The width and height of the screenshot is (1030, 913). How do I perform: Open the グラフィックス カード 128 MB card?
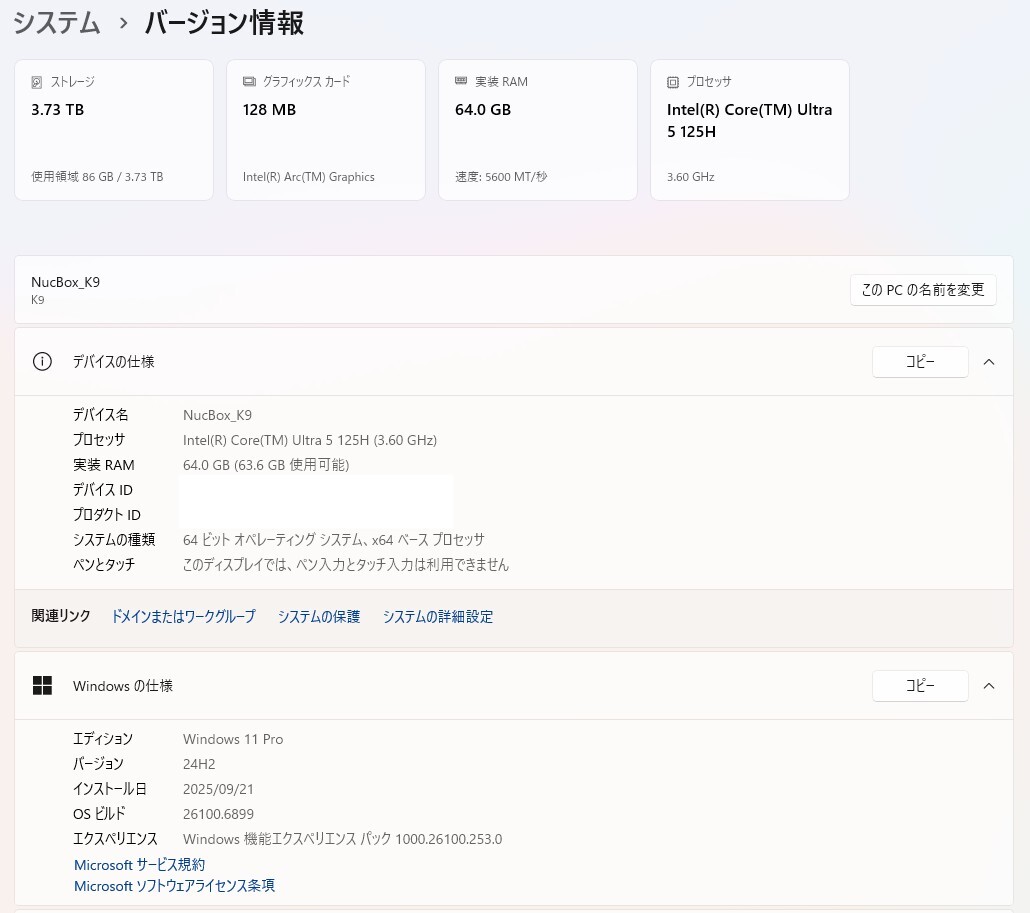point(326,130)
